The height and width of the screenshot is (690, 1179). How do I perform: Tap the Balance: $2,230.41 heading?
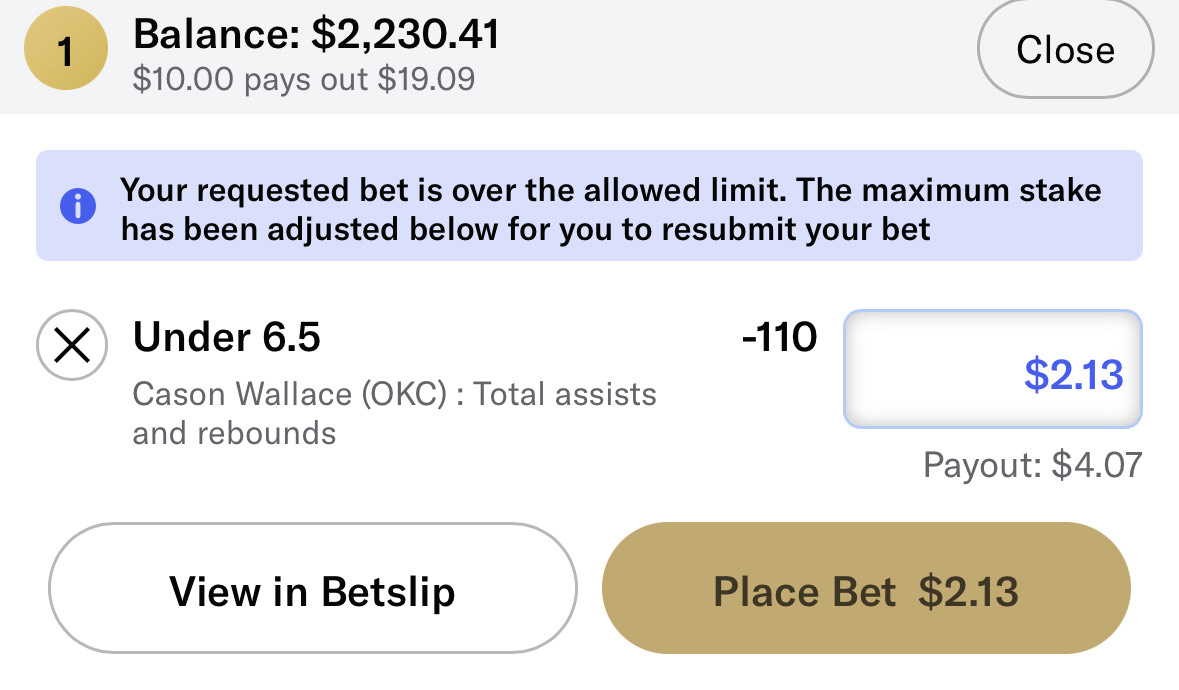(316, 36)
